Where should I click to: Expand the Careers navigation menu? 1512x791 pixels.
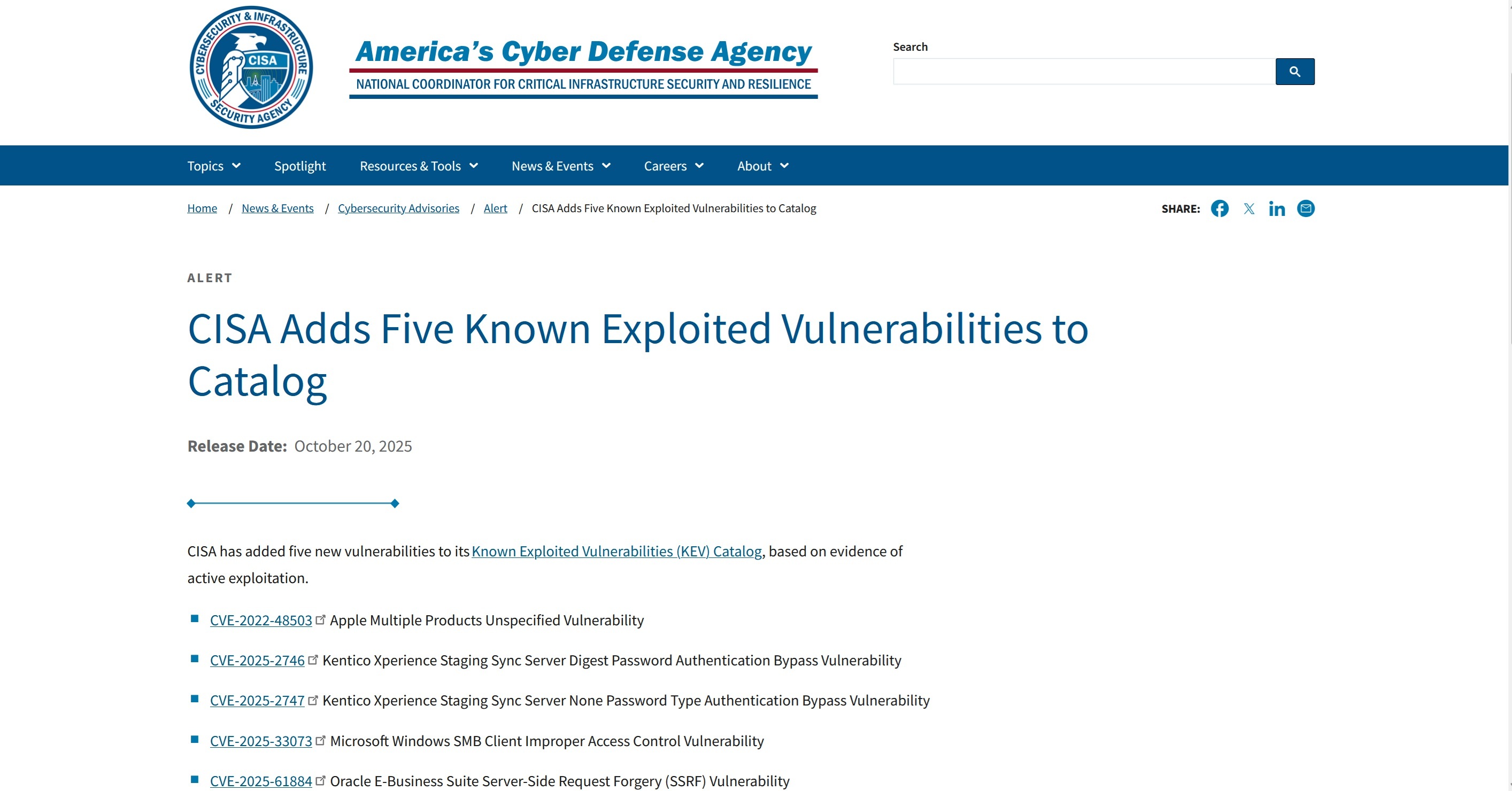coord(673,166)
